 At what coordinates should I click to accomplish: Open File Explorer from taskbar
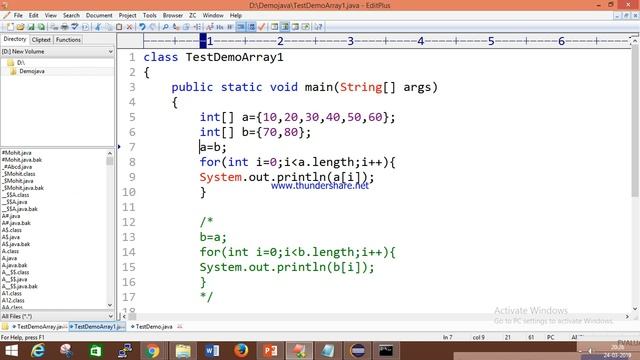(183, 351)
